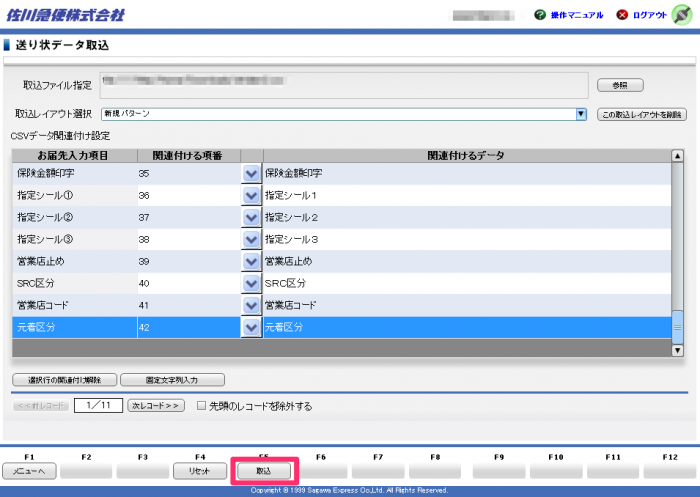Click 指定シール3 linked data cell
Image resolution: width=700 pixels, height=497 pixels.
click(x=467, y=239)
